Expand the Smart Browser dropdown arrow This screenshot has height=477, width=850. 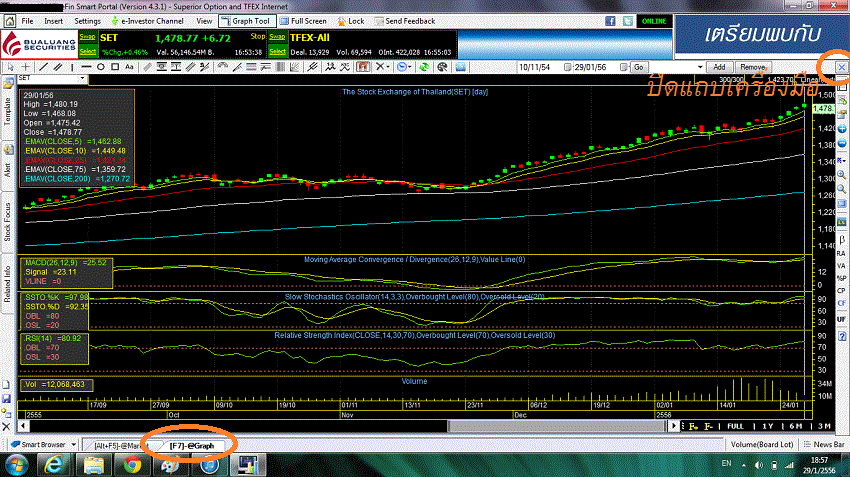74,444
